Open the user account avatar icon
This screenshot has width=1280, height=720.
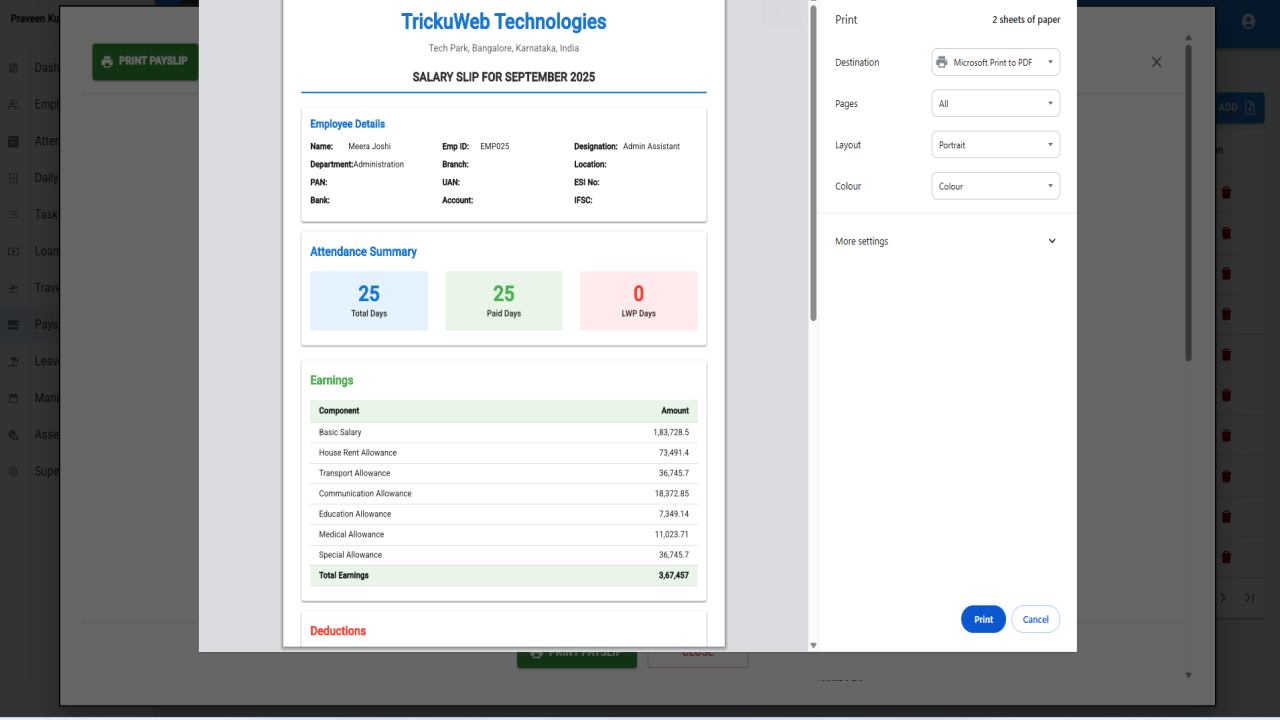point(1248,21)
